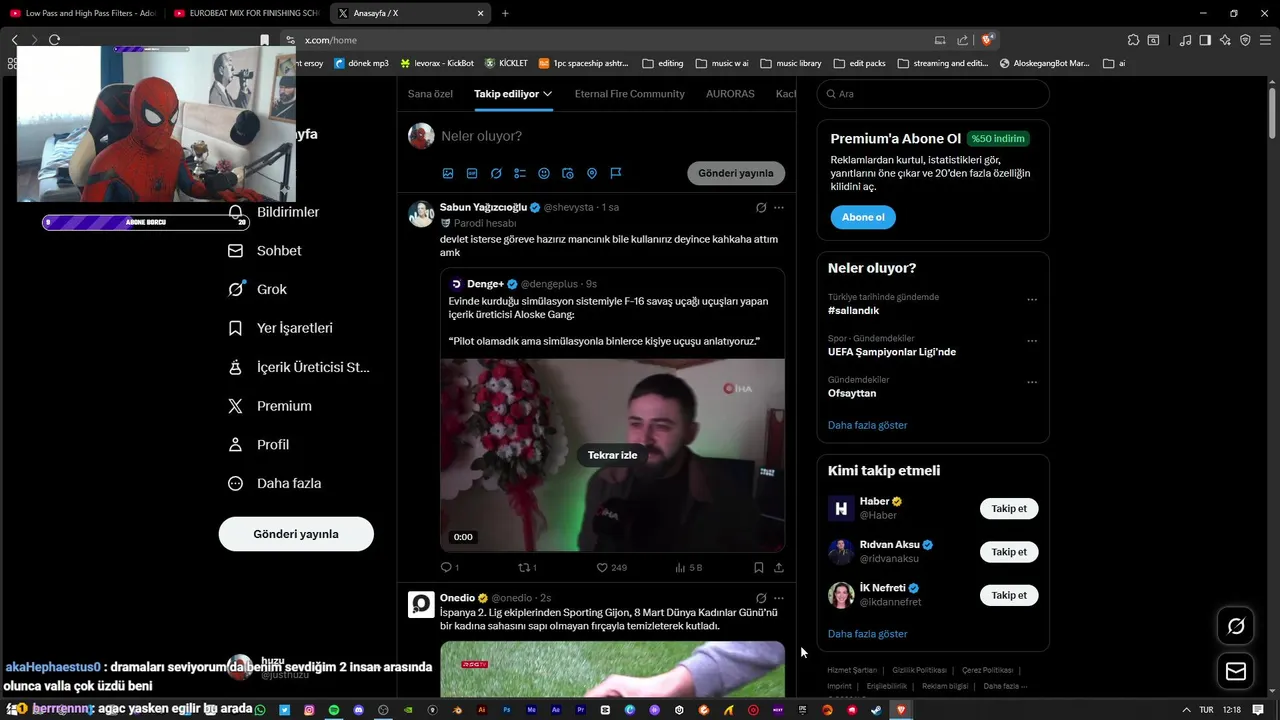Viewport: 1280px width, 720px height.
Task: Reload the current page
Action: (54, 40)
